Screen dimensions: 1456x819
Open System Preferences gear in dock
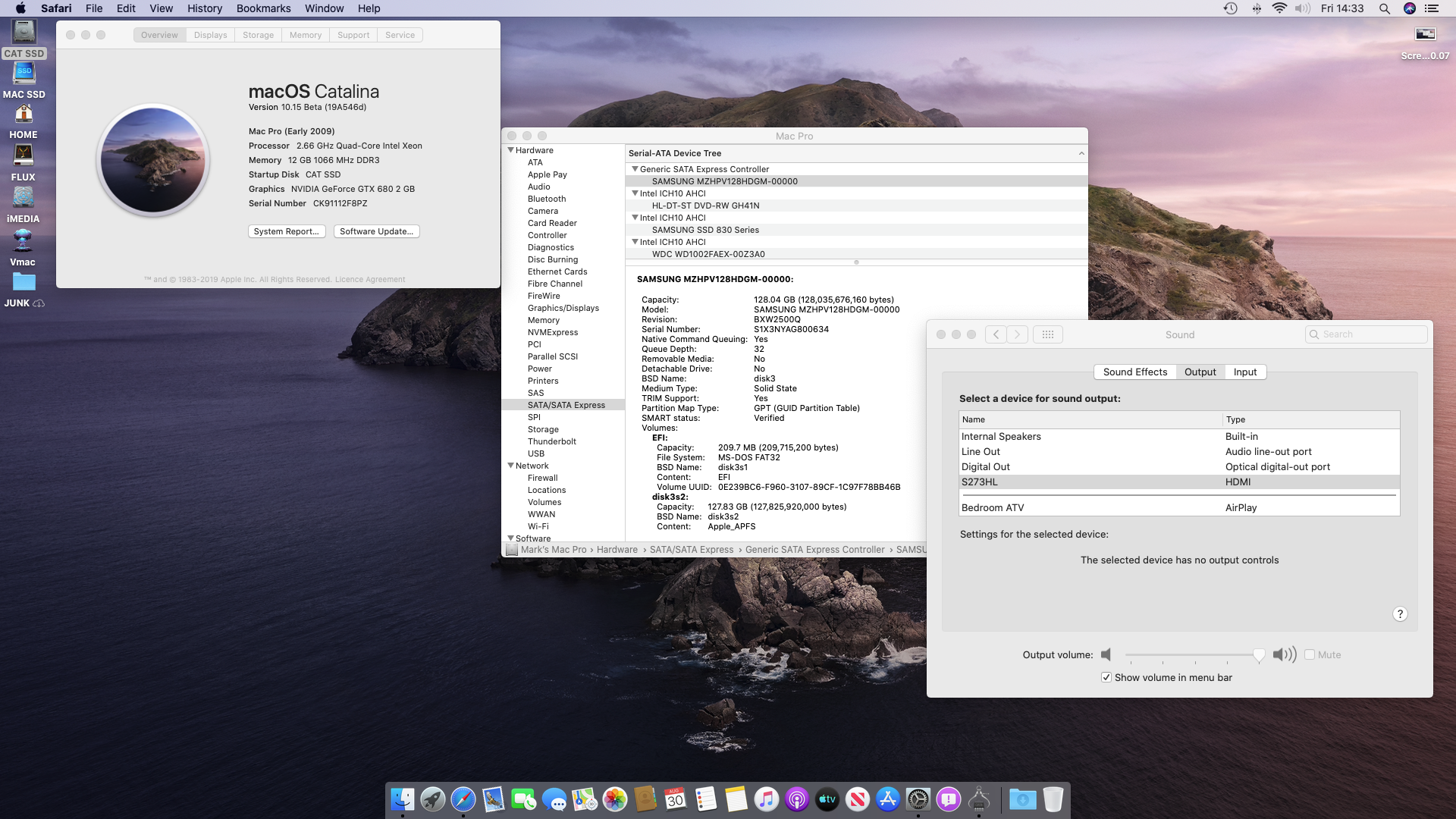point(918,799)
